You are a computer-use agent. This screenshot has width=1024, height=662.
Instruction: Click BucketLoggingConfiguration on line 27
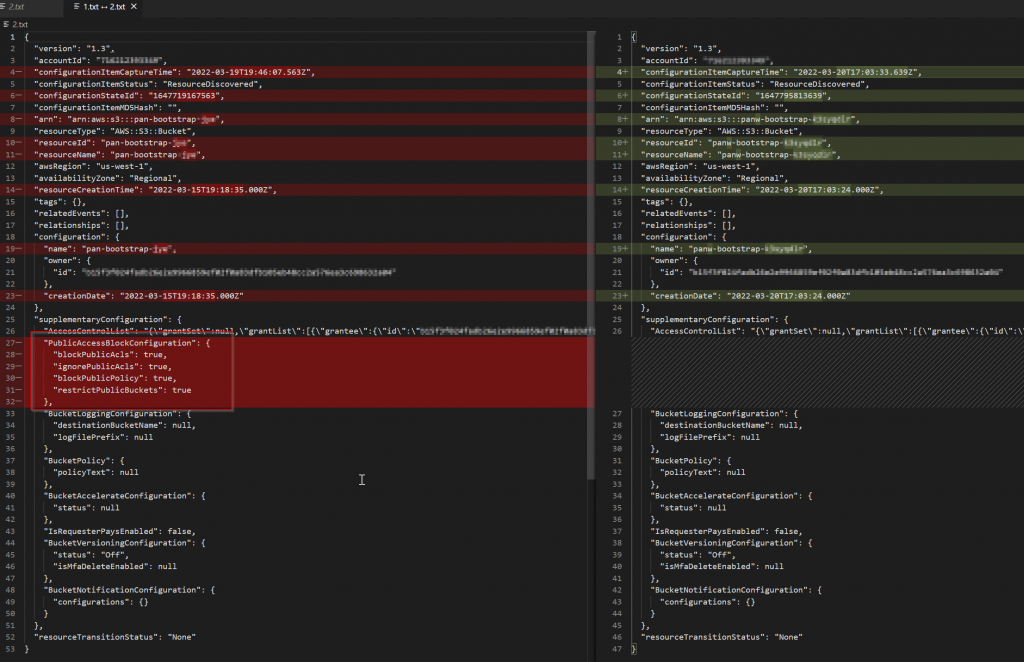pyautogui.click(x=717, y=414)
